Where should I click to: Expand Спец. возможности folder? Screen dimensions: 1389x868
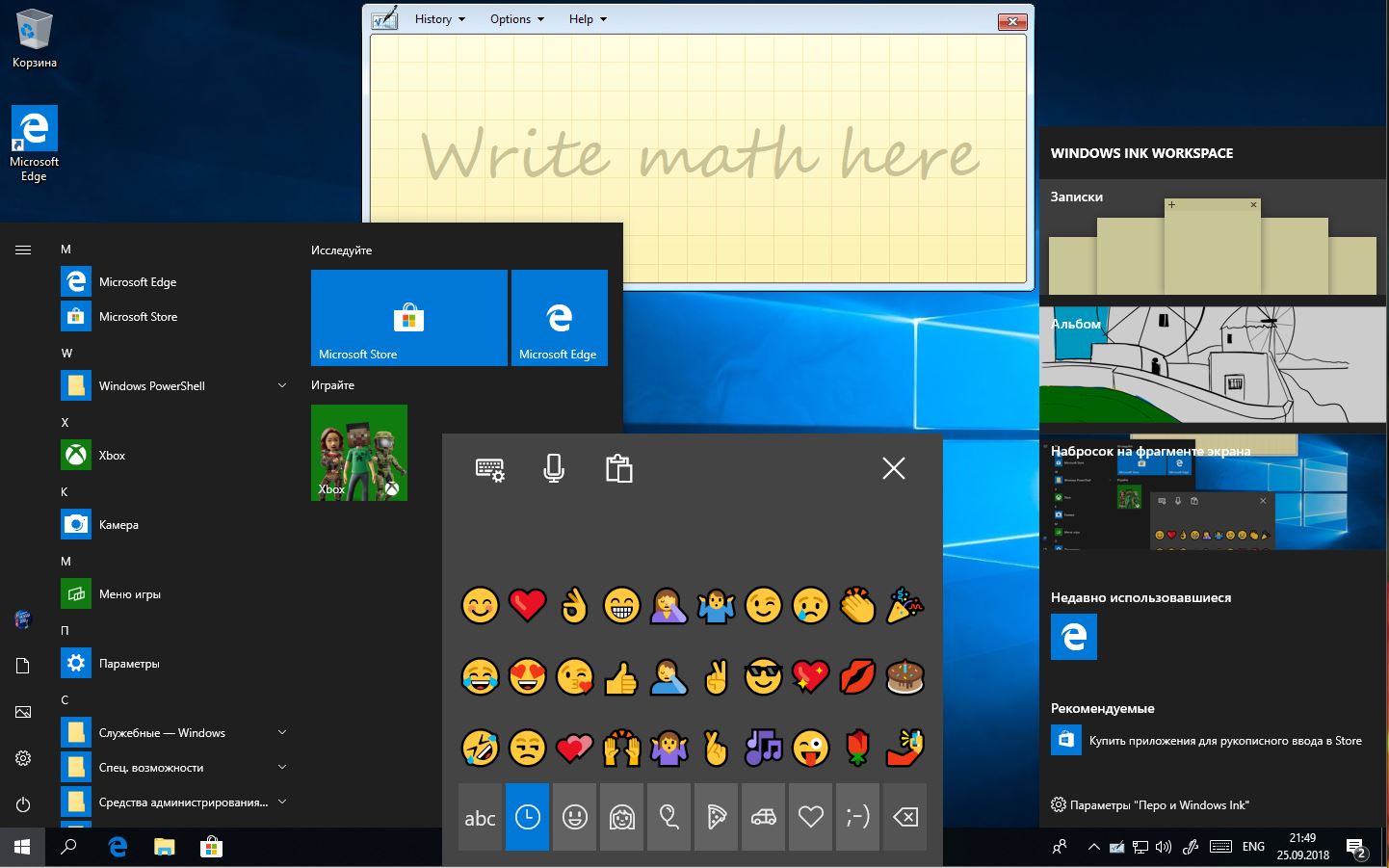(x=282, y=767)
